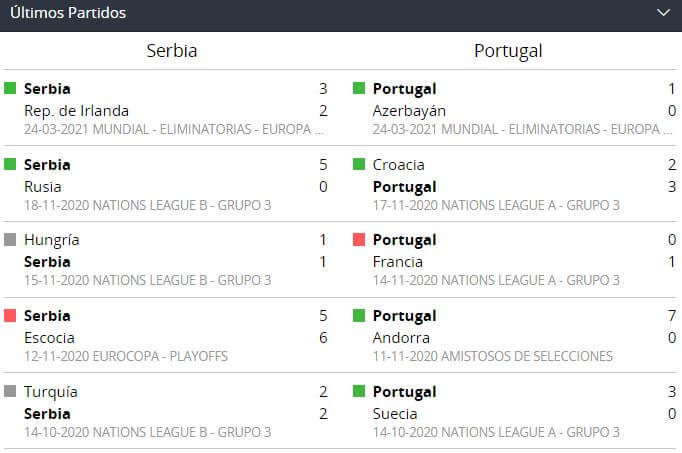Viewport: 682px width, 453px height.
Task: Open the Escocia team link
Action: point(49,338)
